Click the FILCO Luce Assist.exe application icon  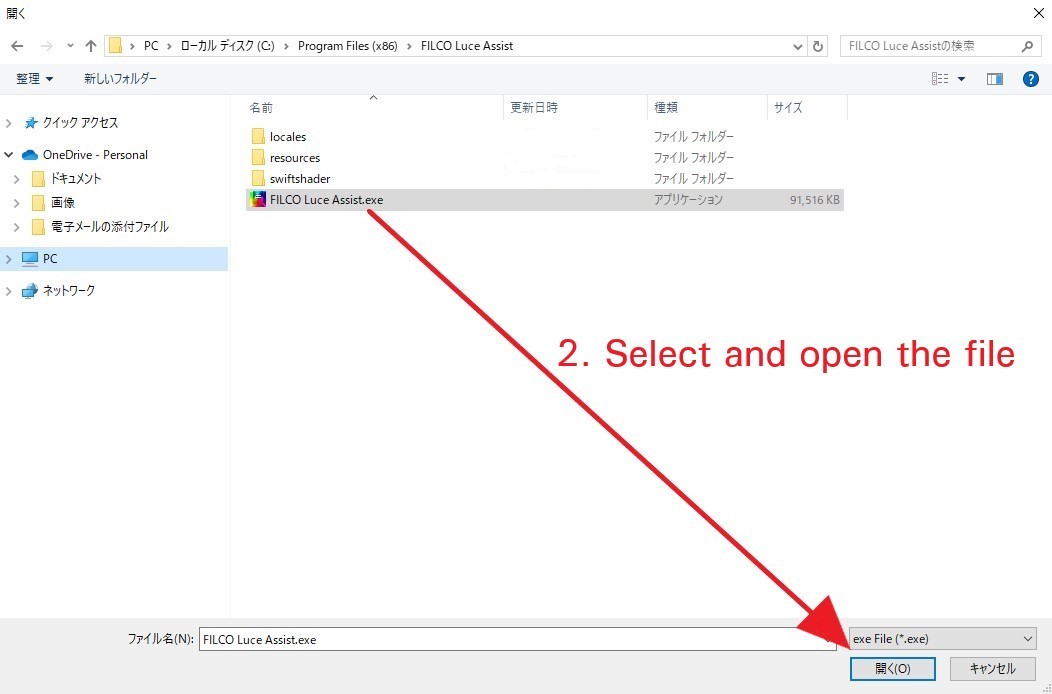click(258, 200)
